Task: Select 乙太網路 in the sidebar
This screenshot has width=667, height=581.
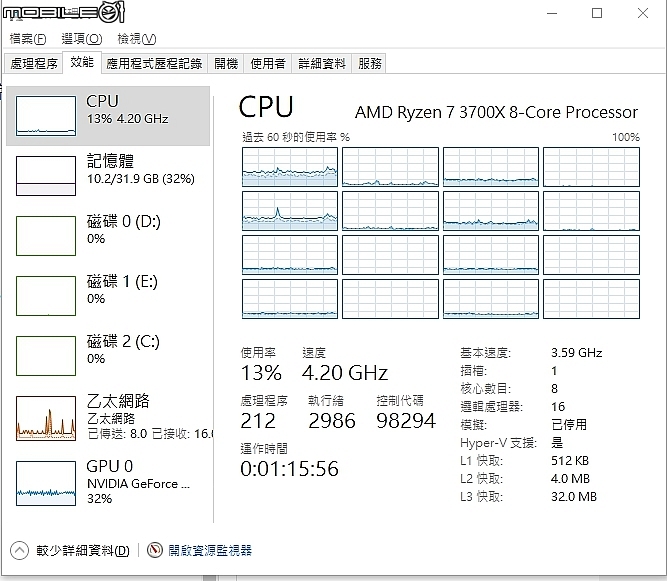Action: [x=108, y=418]
